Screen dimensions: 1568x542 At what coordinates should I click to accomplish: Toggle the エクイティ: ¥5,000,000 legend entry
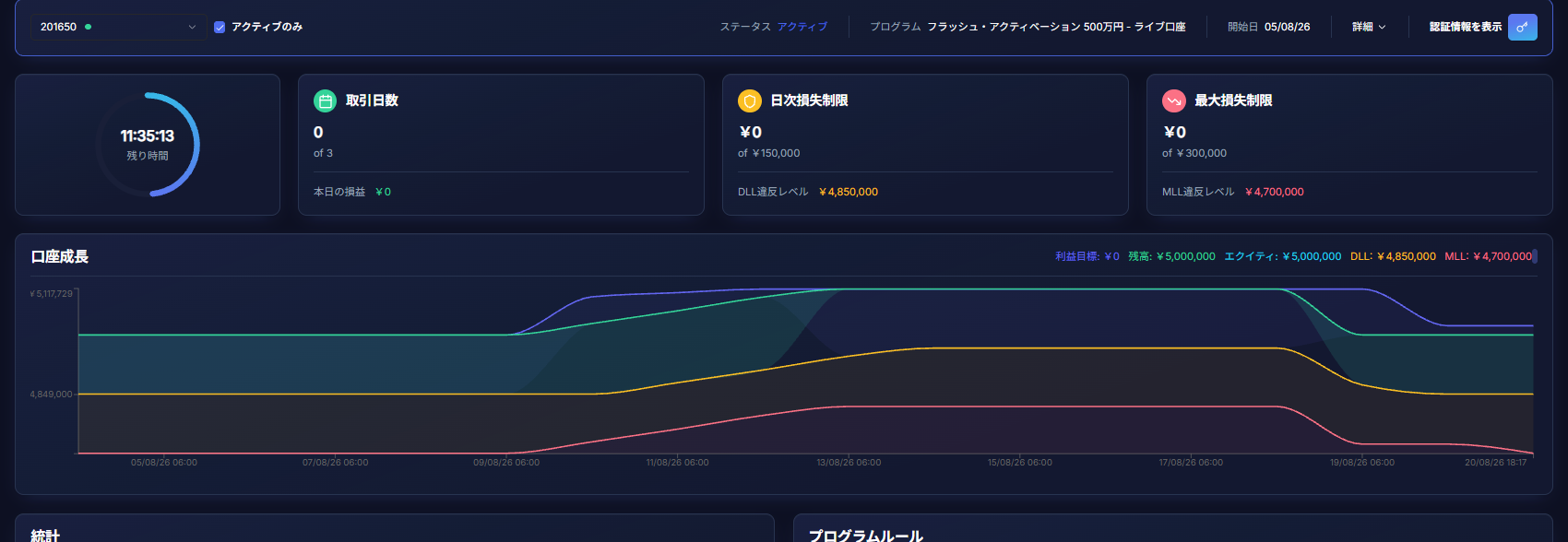coord(1282,256)
